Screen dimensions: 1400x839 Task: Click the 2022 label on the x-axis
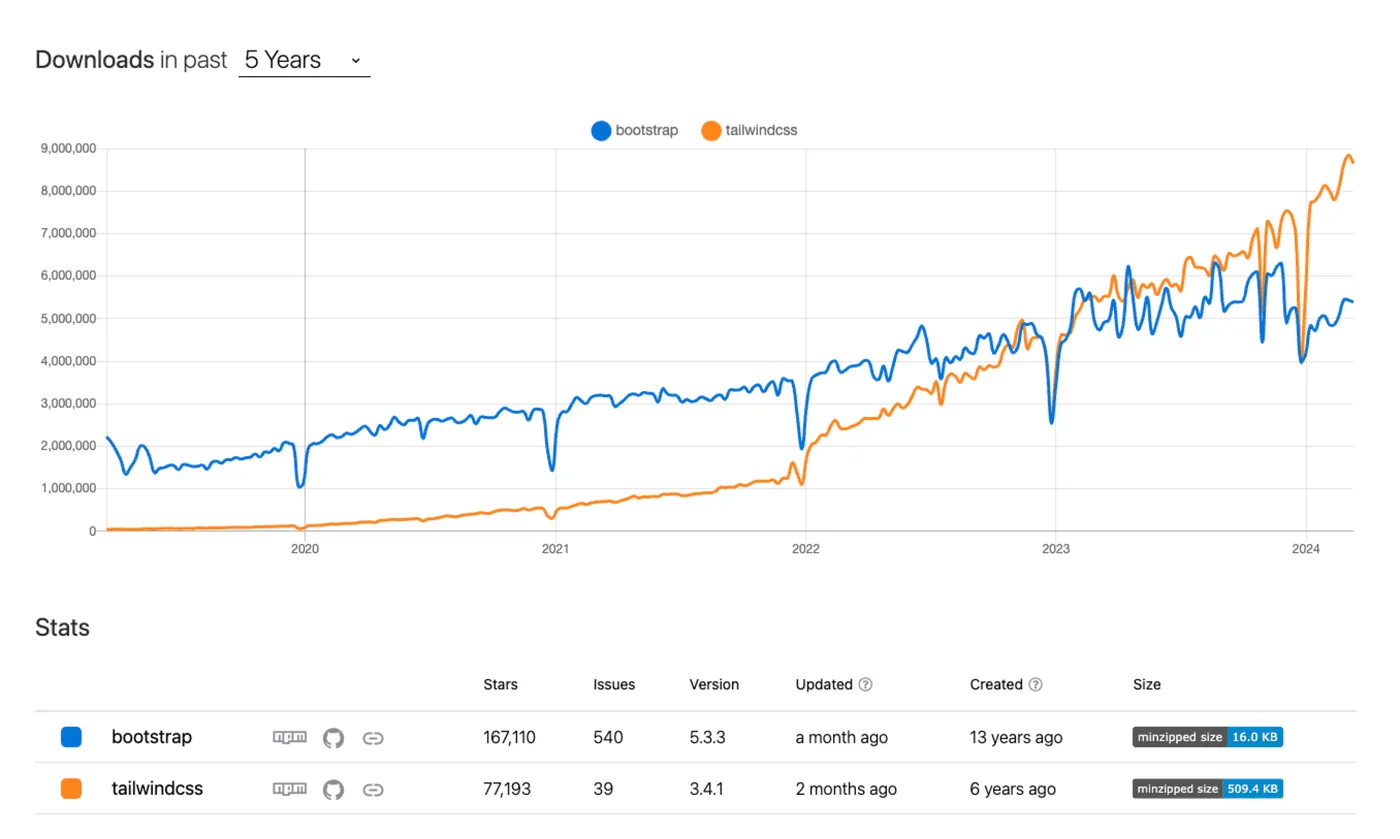tap(805, 548)
